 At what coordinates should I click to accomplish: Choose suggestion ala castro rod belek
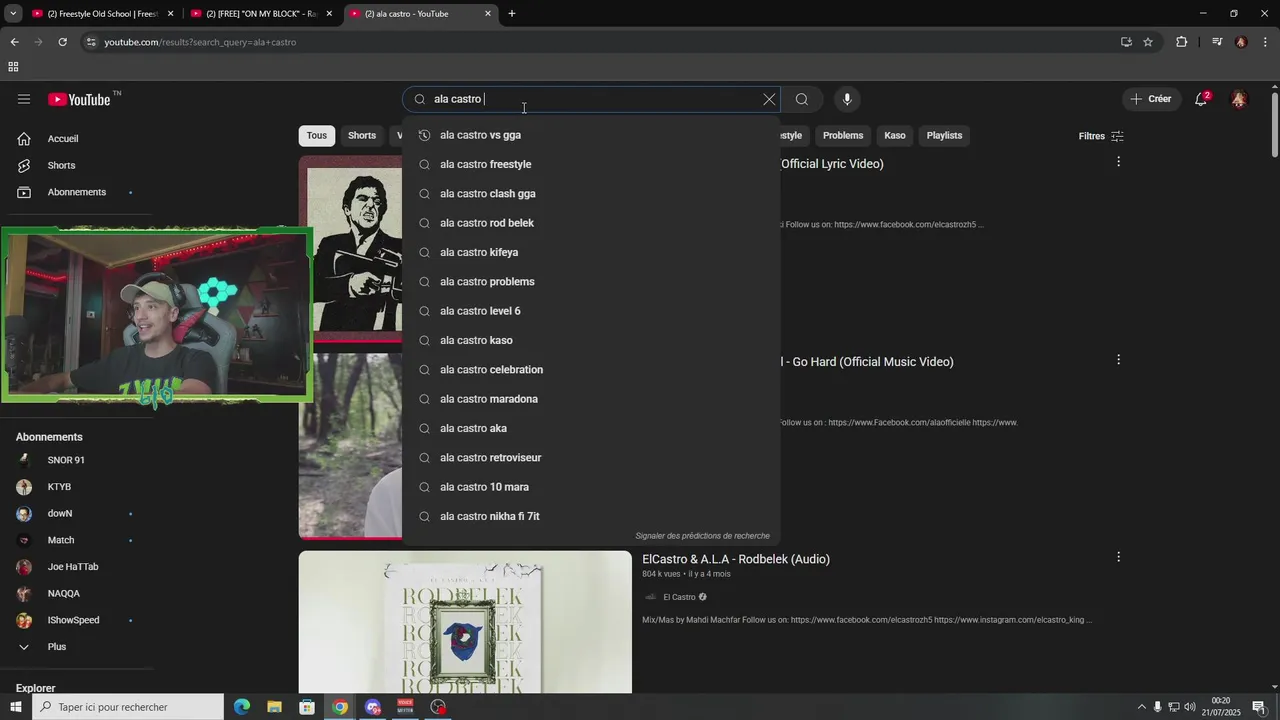point(591,223)
